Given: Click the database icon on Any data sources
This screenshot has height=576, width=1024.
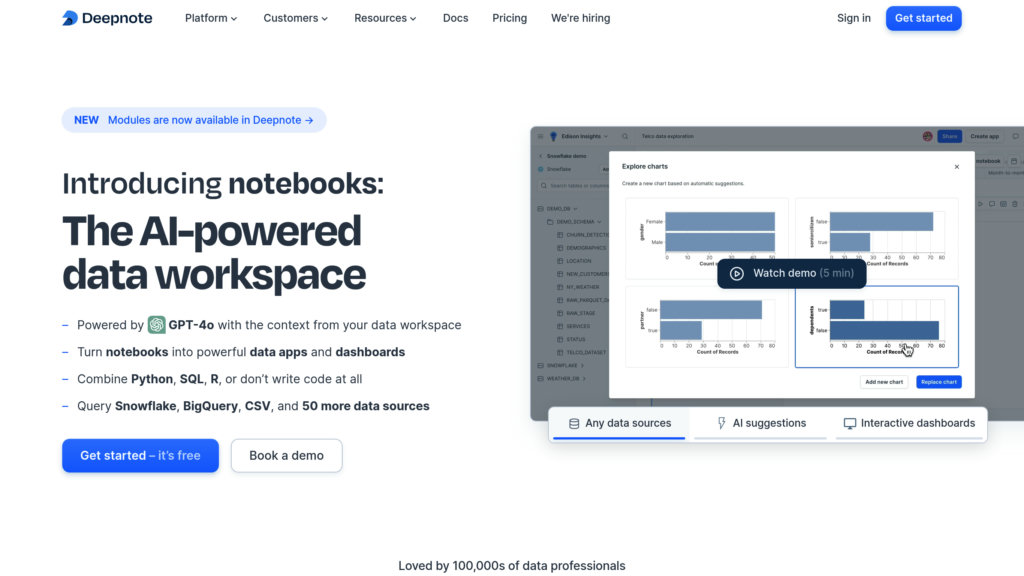Looking at the screenshot, I should coord(574,423).
